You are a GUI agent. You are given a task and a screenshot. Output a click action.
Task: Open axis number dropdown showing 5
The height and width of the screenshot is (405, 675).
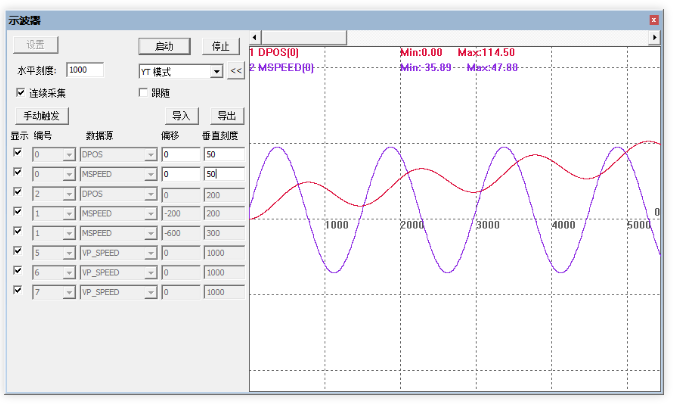tap(69, 253)
